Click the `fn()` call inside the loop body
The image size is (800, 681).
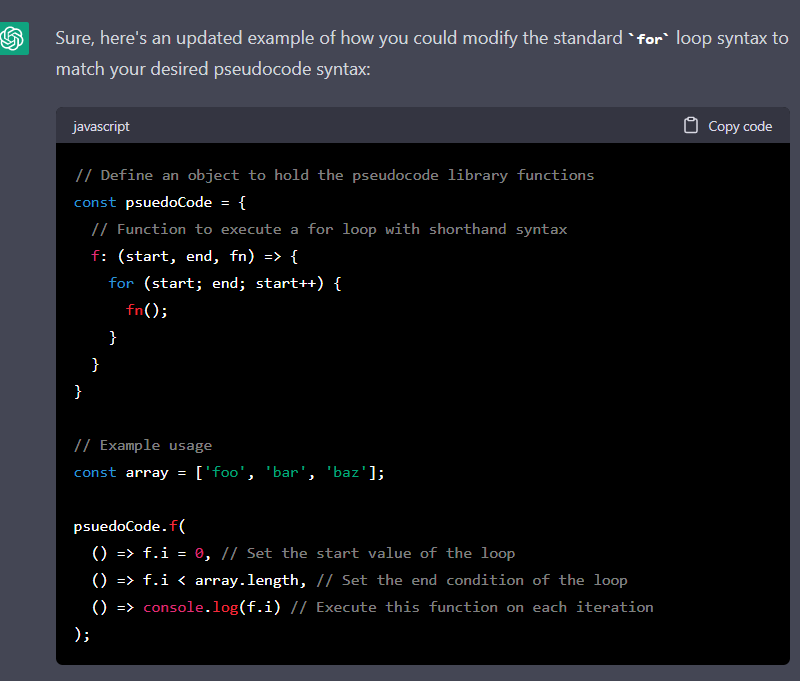pos(139,310)
